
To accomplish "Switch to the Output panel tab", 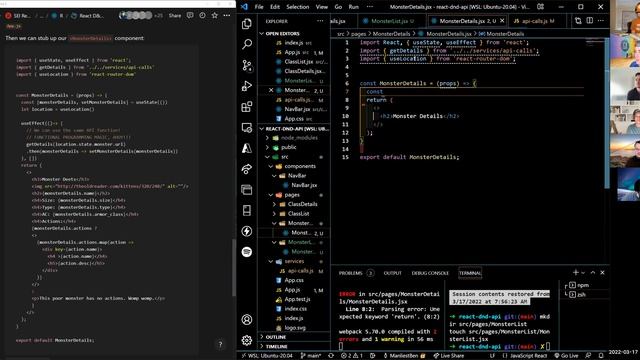I will 393,273.
